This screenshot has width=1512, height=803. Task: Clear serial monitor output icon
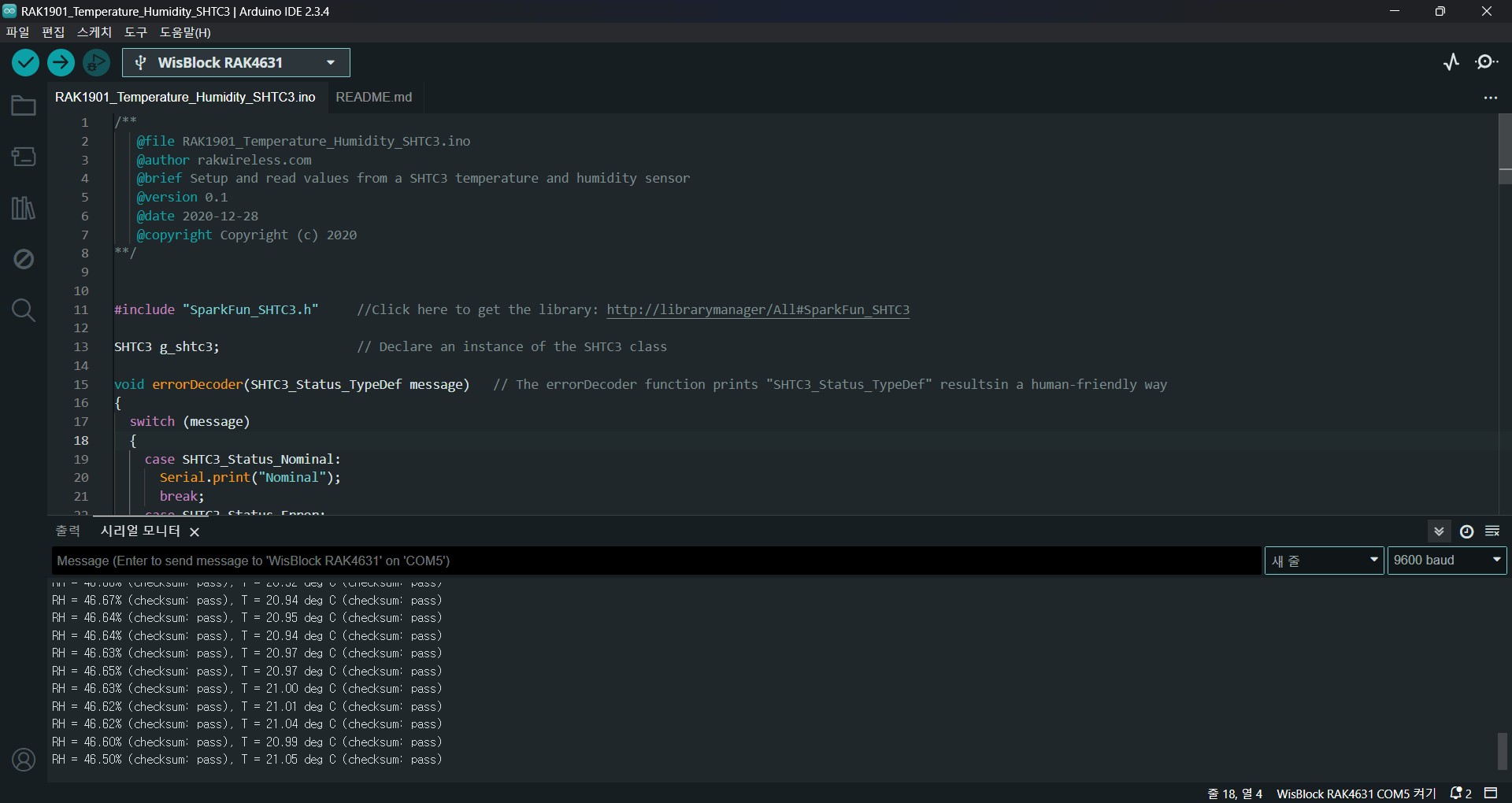(1492, 531)
